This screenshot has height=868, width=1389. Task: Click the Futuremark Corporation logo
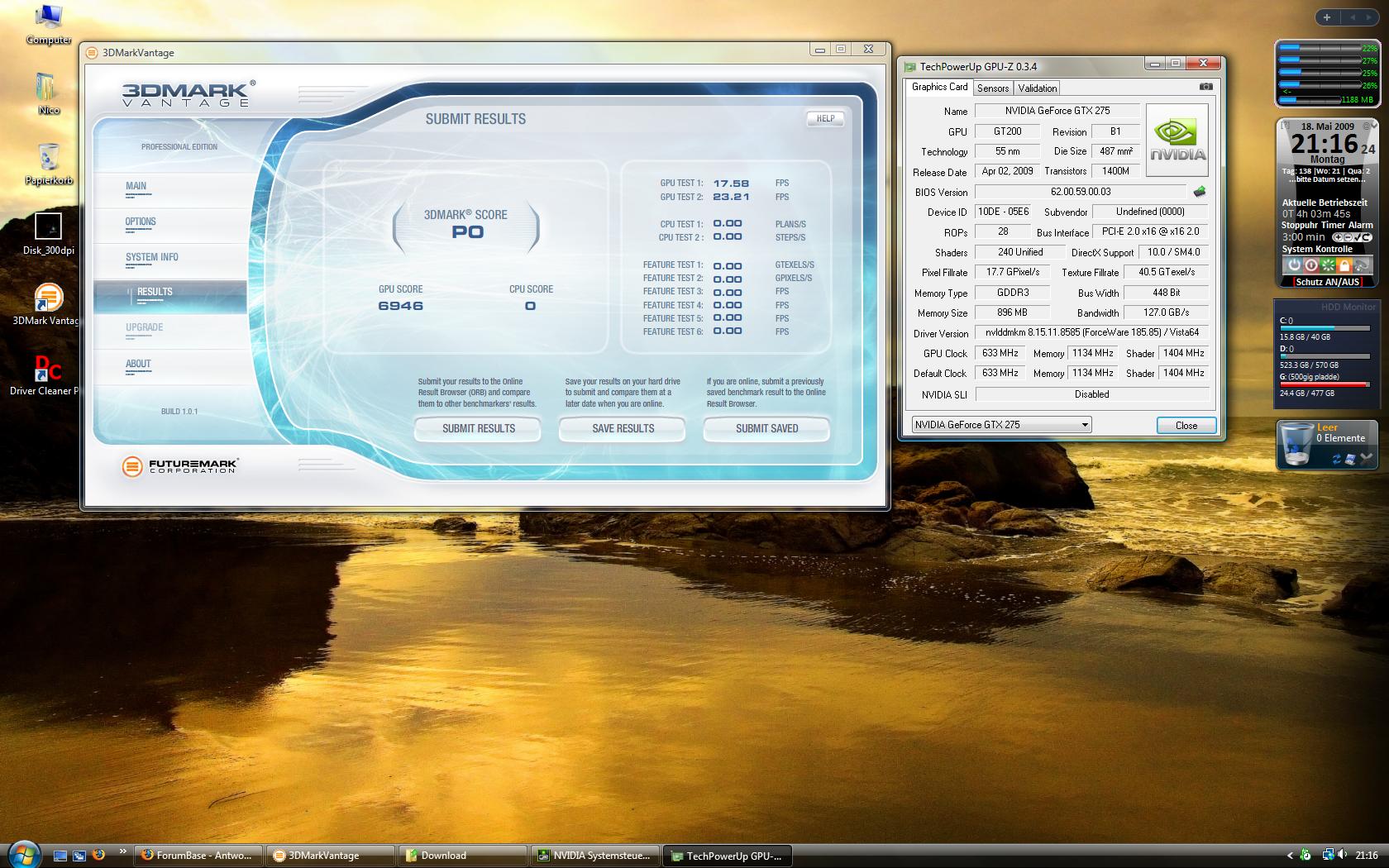click(179, 466)
